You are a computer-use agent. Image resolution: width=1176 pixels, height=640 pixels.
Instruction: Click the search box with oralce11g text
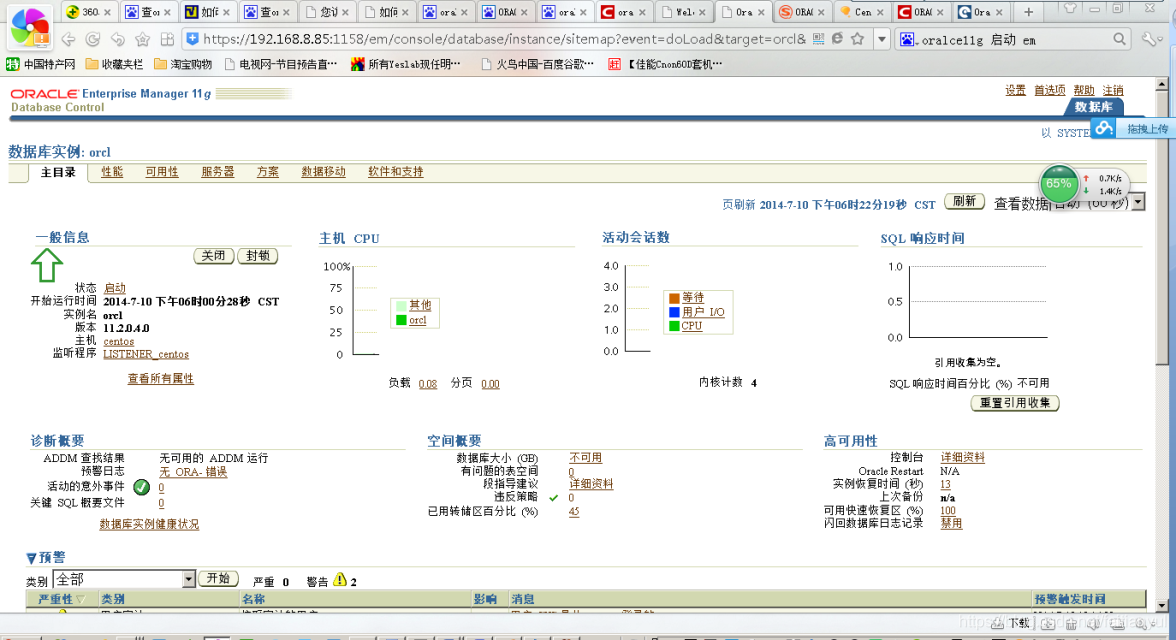click(1012, 40)
